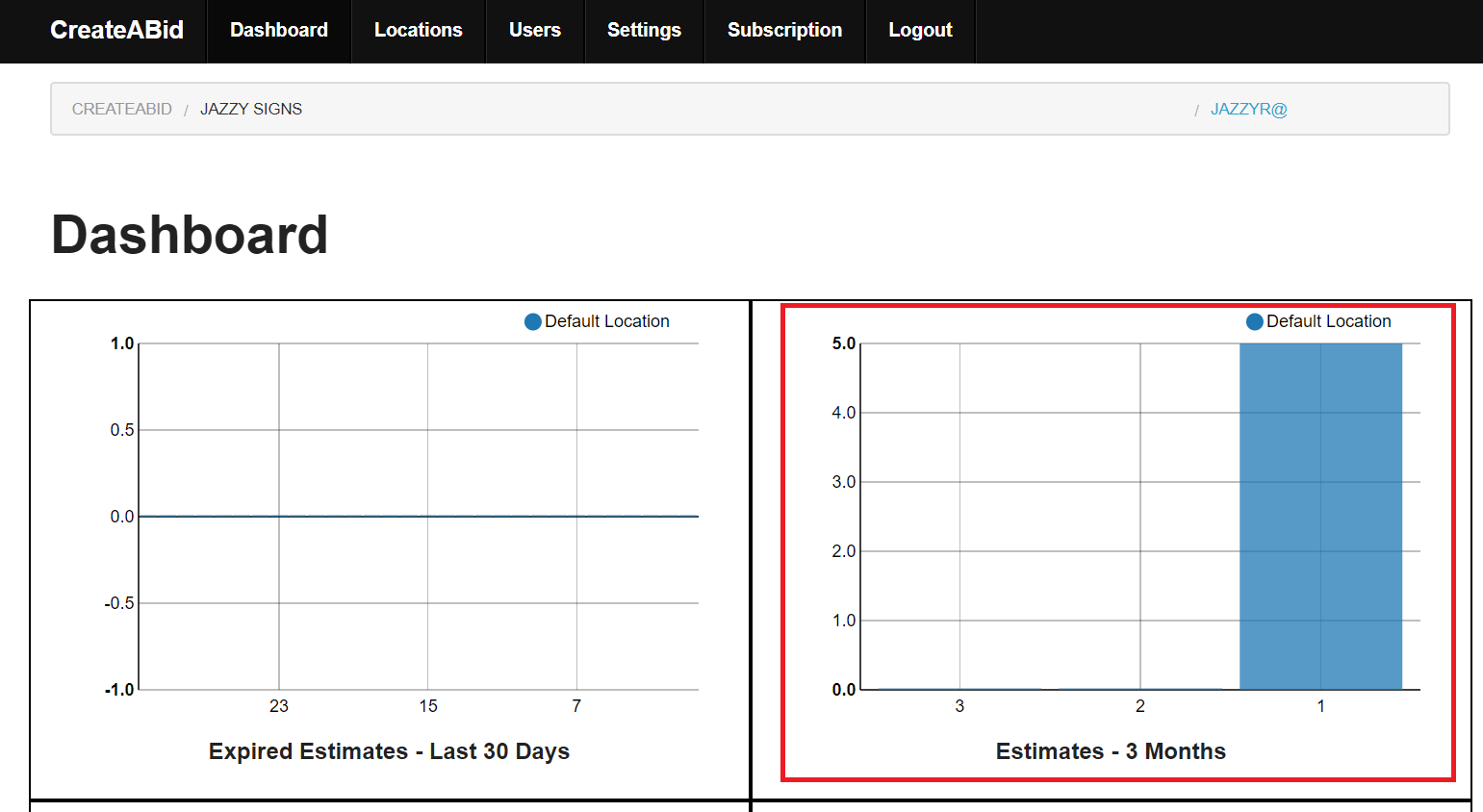Viewport: 1483px width, 812px height.
Task: Open the Users page
Action: pos(535,31)
